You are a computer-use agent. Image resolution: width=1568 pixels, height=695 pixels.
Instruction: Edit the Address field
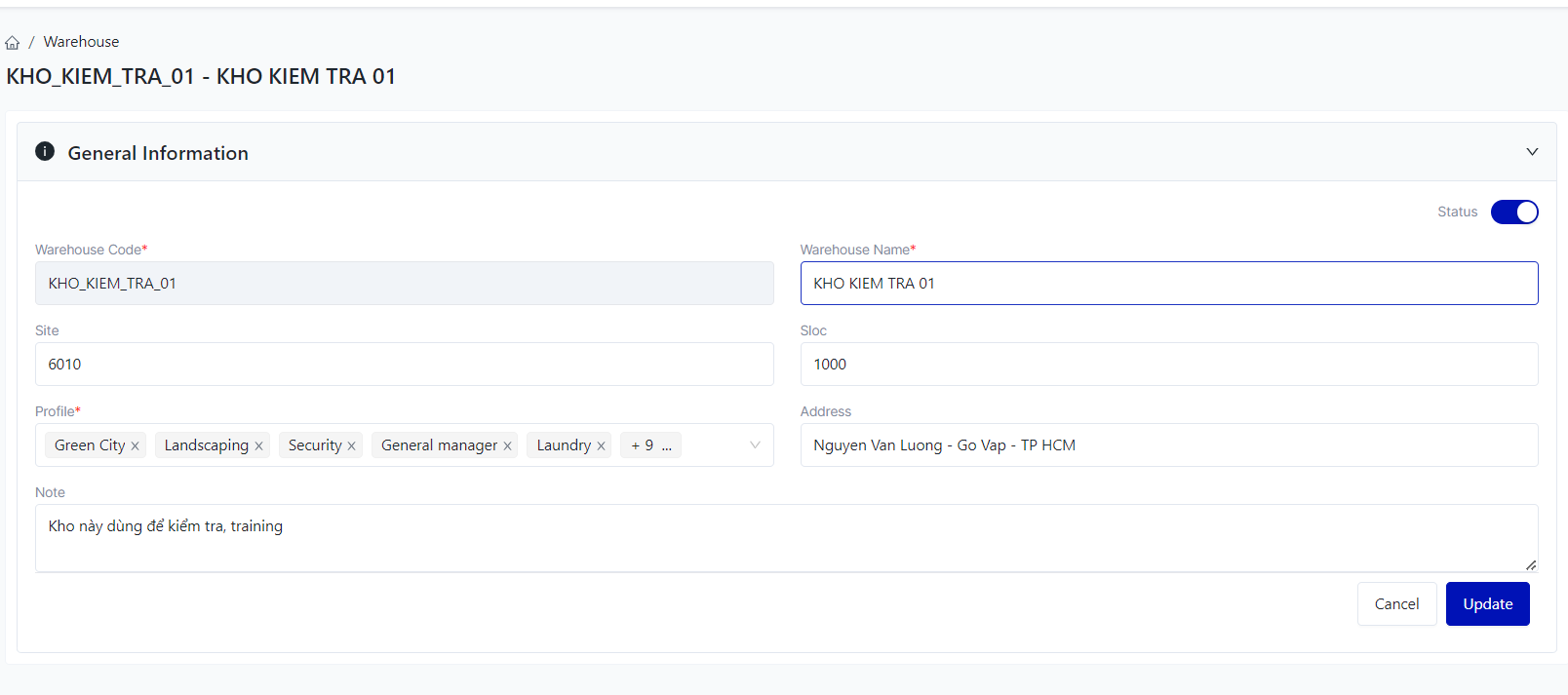(x=1168, y=445)
